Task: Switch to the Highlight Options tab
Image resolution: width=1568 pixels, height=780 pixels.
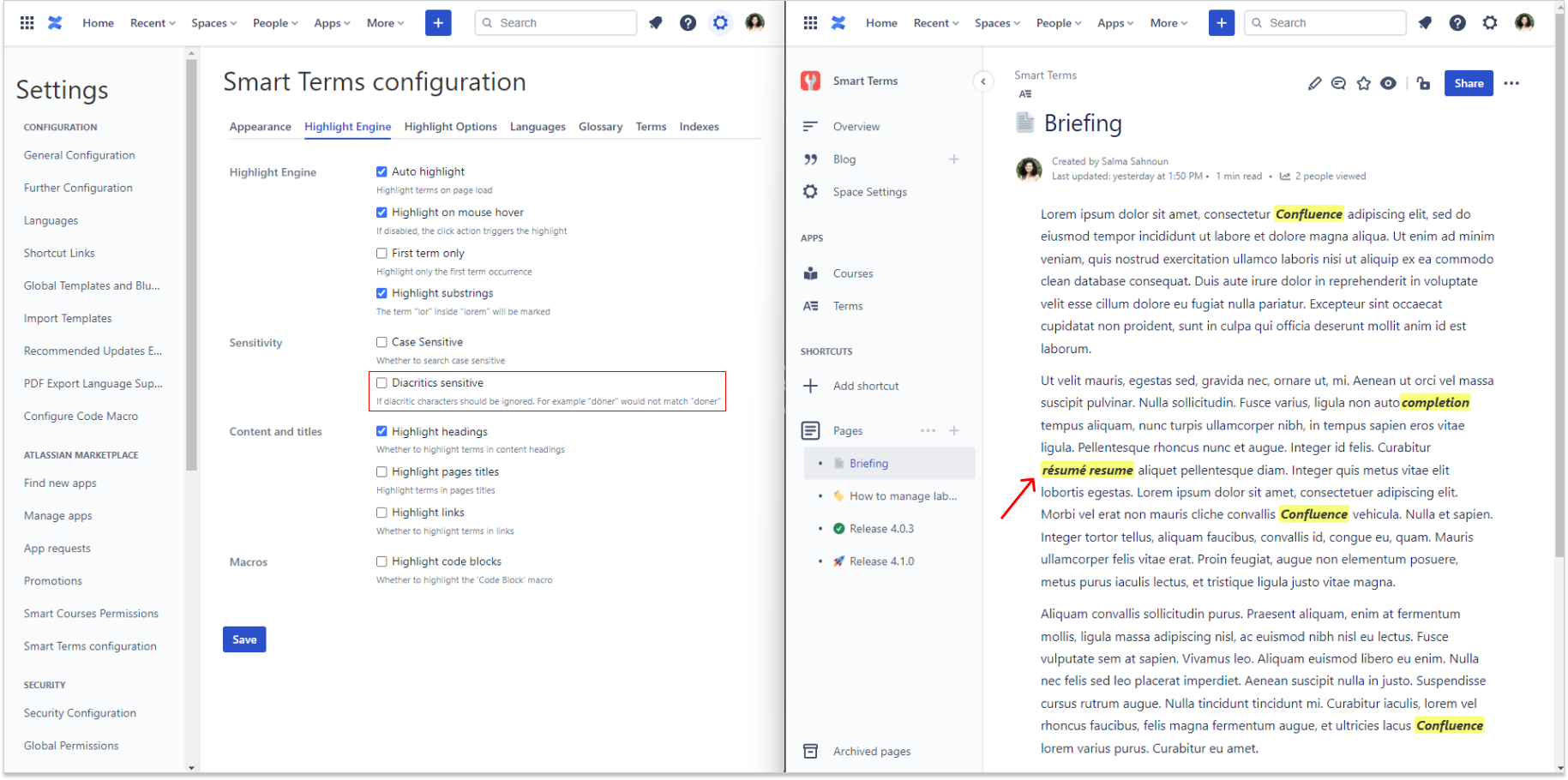Action: (450, 127)
